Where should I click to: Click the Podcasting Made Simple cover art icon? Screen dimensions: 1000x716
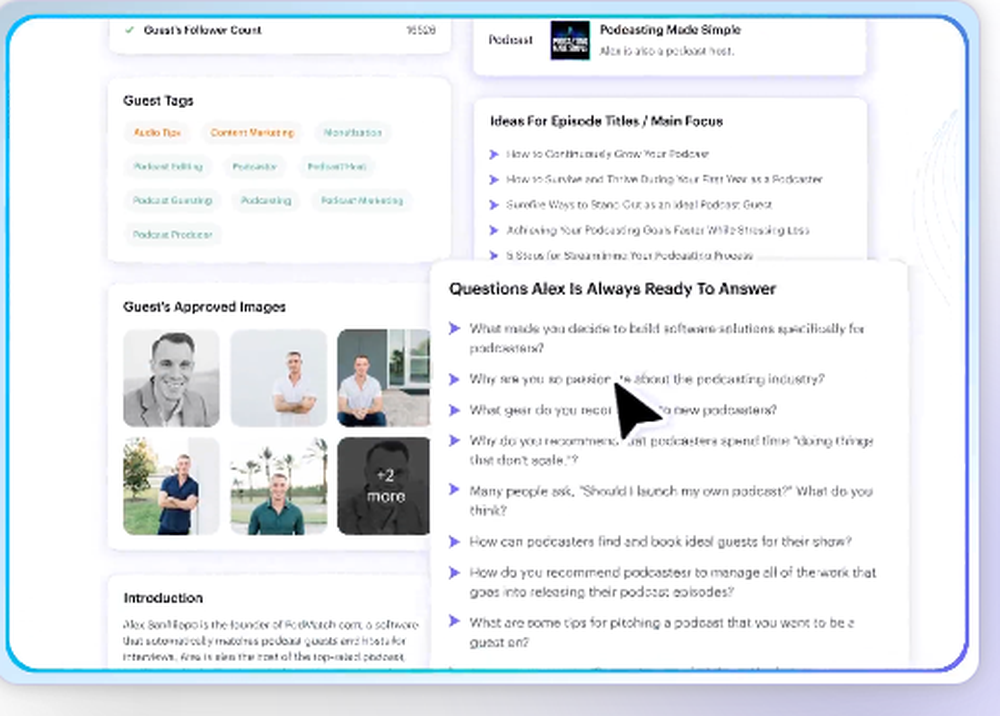tap(569, 42)
